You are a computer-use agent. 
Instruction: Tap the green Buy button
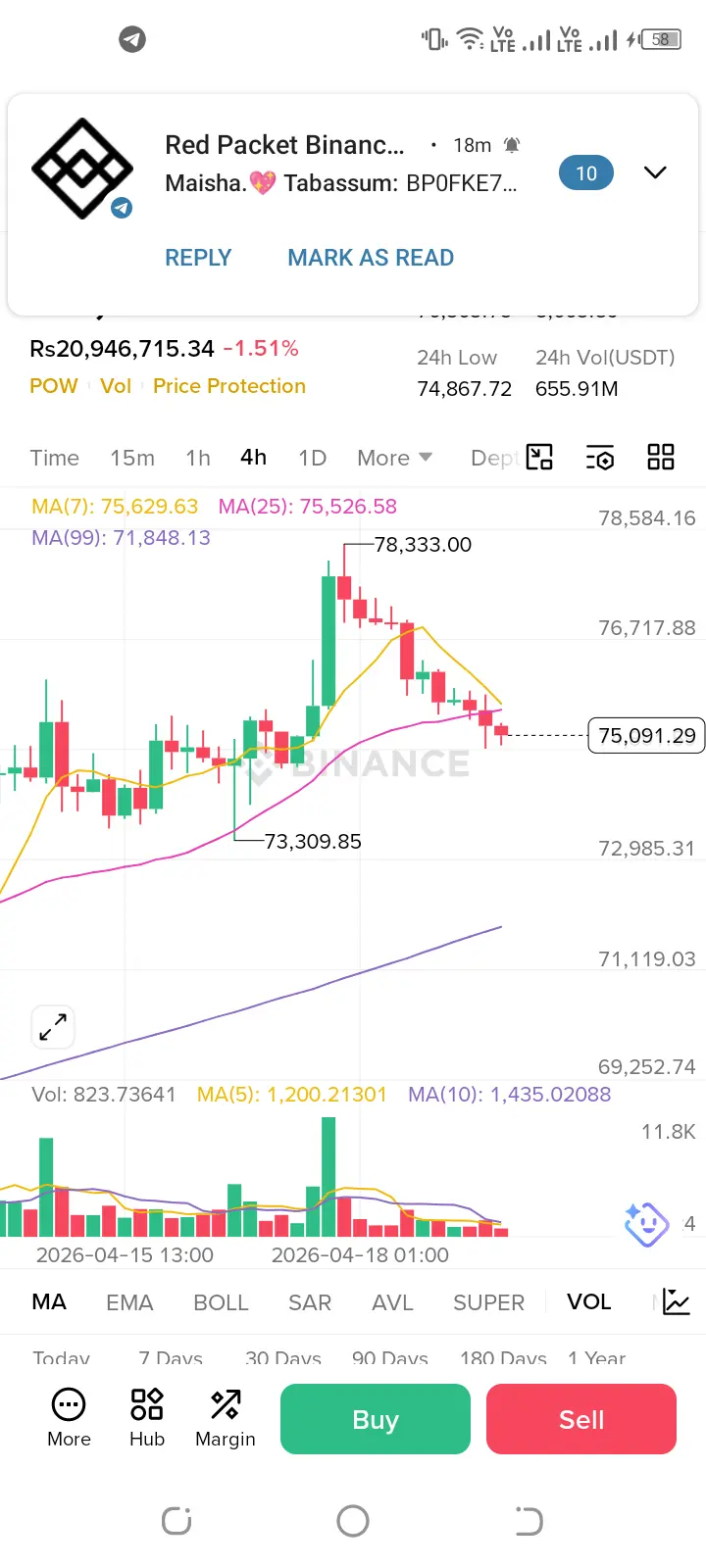pyautogui.click(x=376, y=1419)
